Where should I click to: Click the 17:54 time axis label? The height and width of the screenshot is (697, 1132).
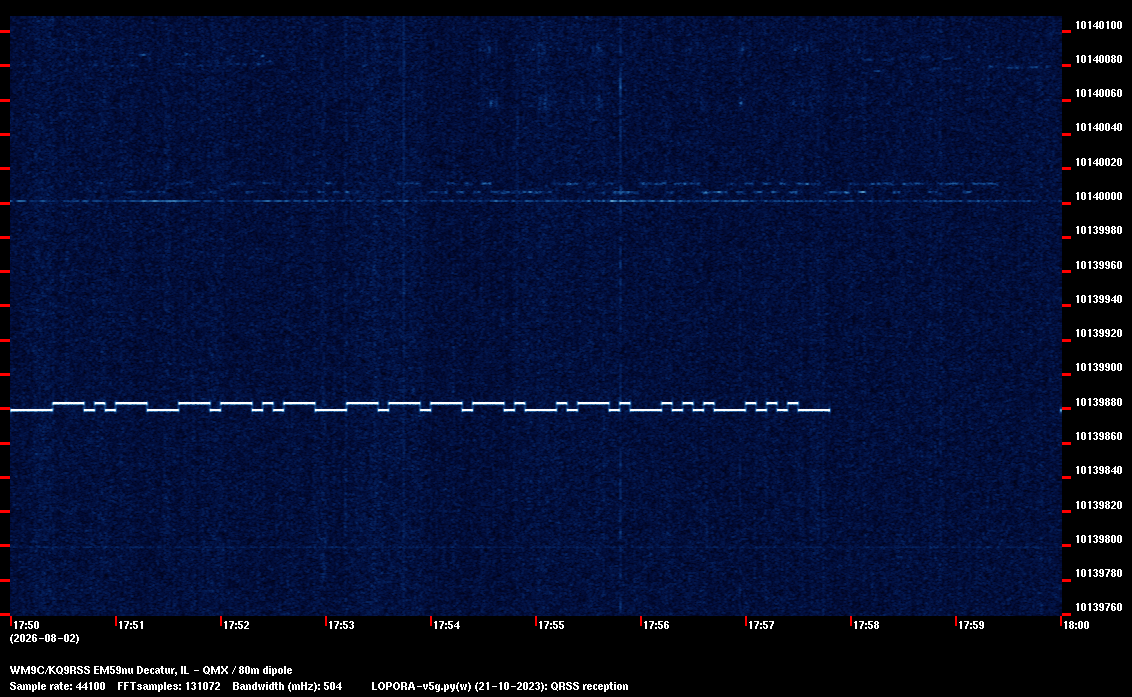point(446,625)
